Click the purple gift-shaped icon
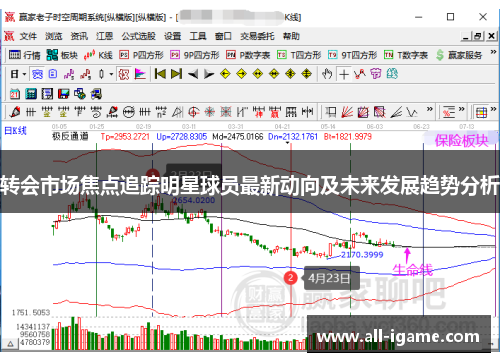 coord(376,74)
